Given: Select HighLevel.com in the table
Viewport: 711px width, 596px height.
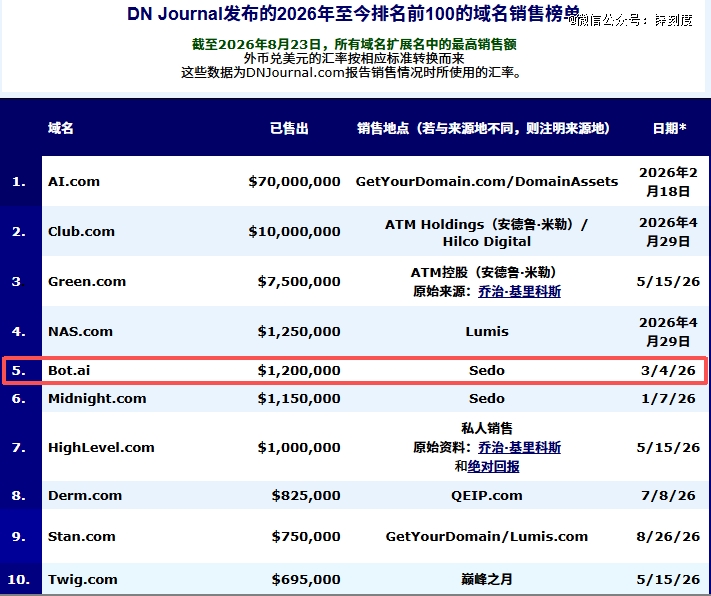Looking at the screenshot, I should click(101, 447).
